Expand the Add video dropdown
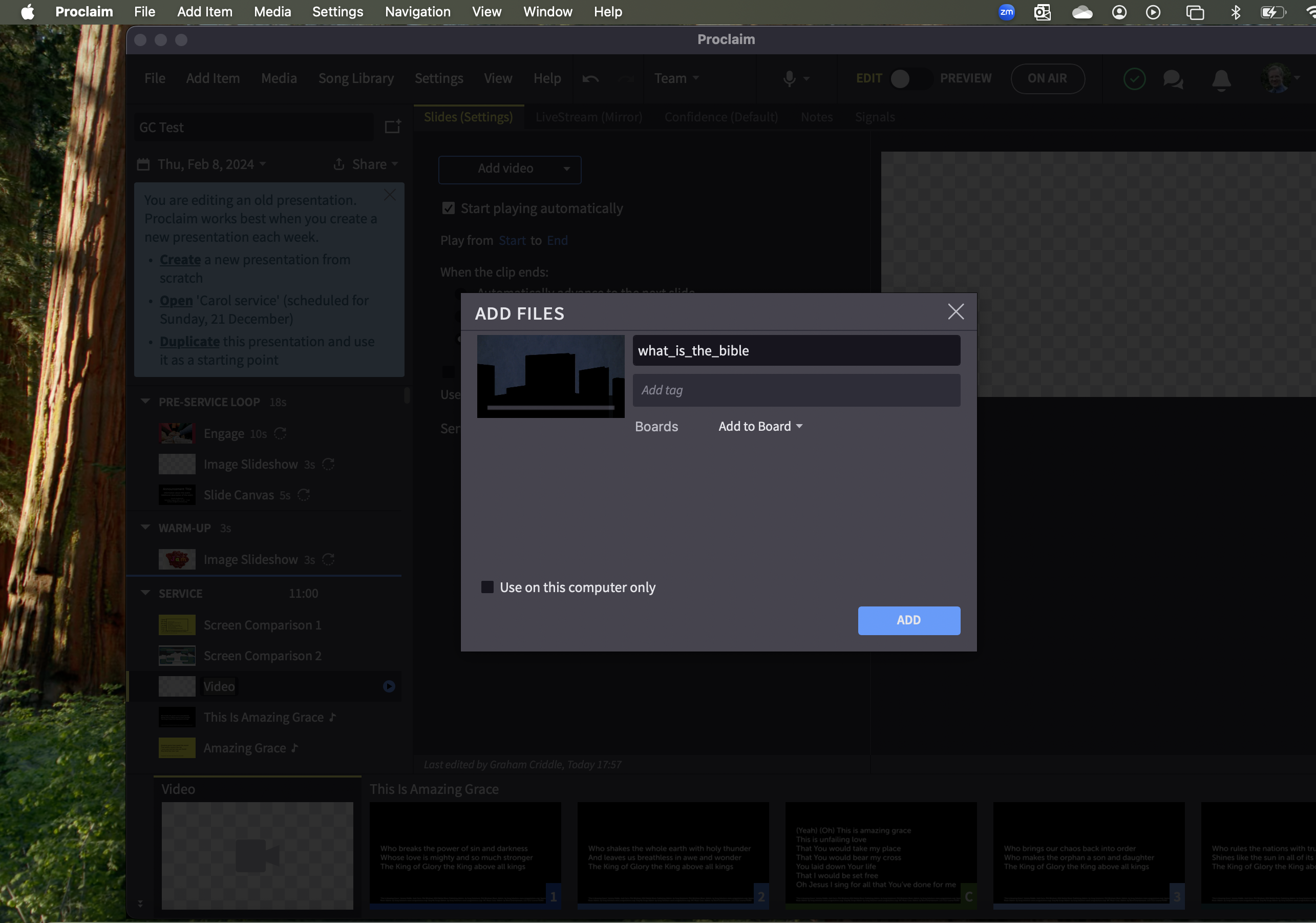Viewport: 1316px width, 923px height. click(x=566, y=169)
